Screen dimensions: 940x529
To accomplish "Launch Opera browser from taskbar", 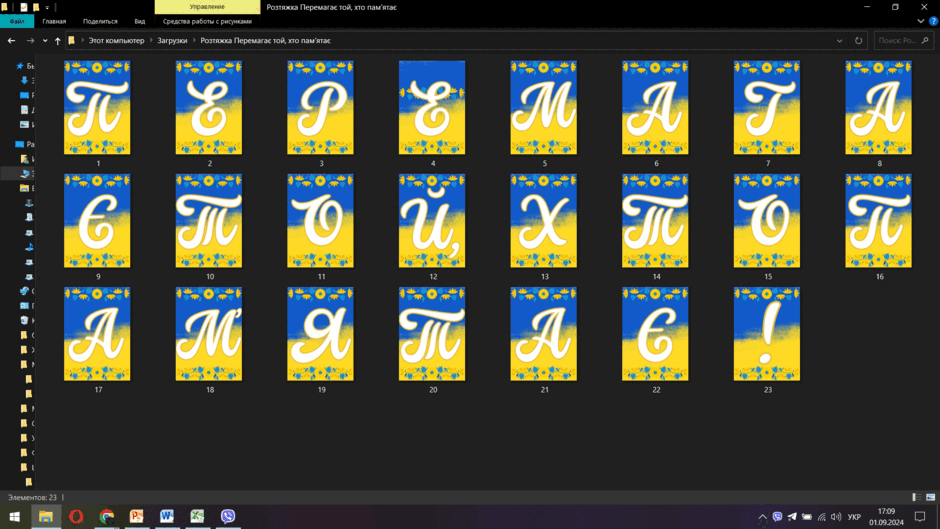I will click(x=76, y=516).
